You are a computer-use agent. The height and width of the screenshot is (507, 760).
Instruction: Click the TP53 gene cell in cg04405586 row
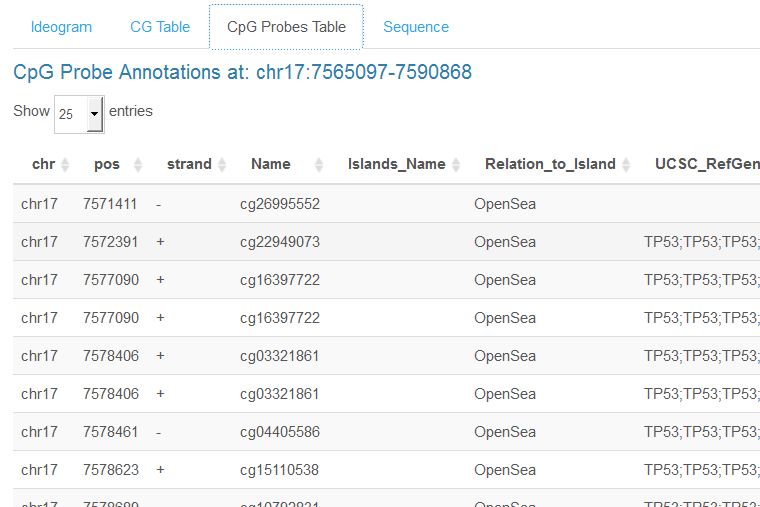702,432
